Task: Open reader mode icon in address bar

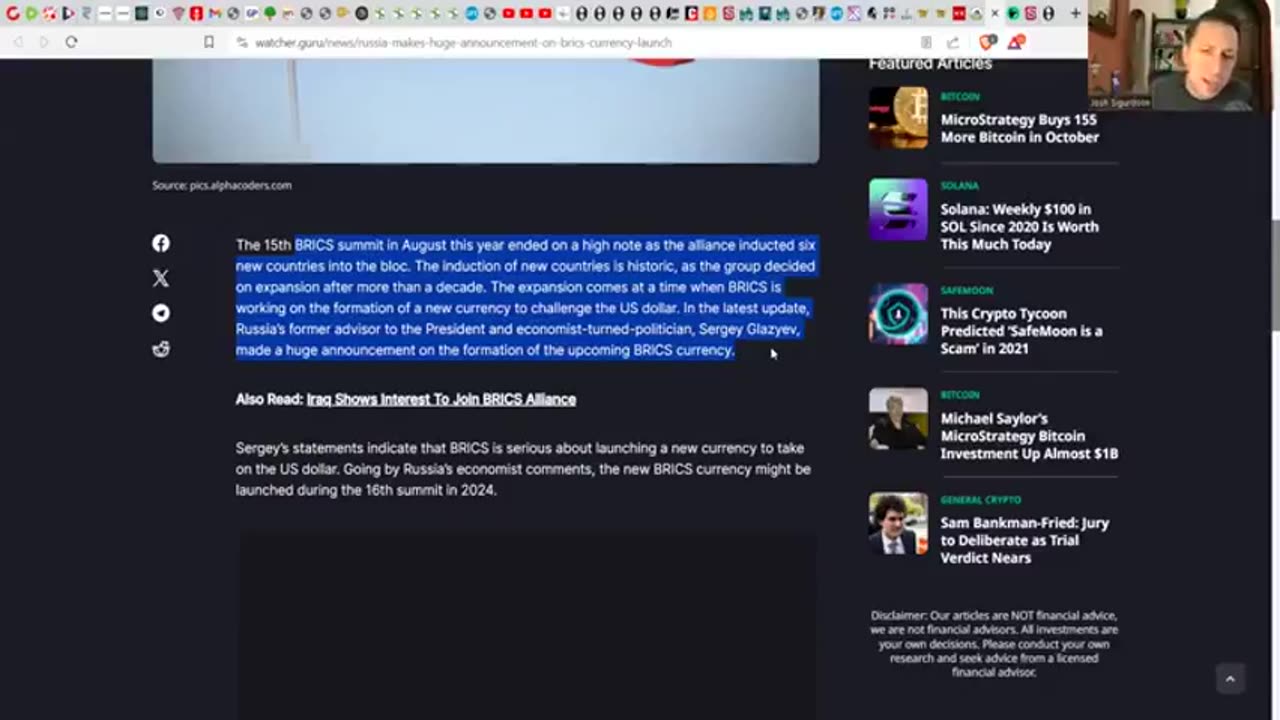Action: pos(926,43)
